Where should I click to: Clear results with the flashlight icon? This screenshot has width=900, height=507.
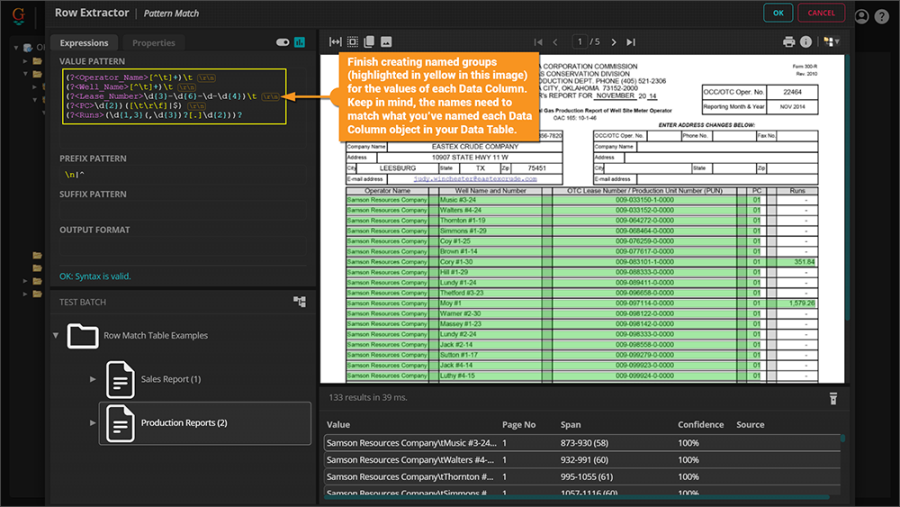point(832,398)
